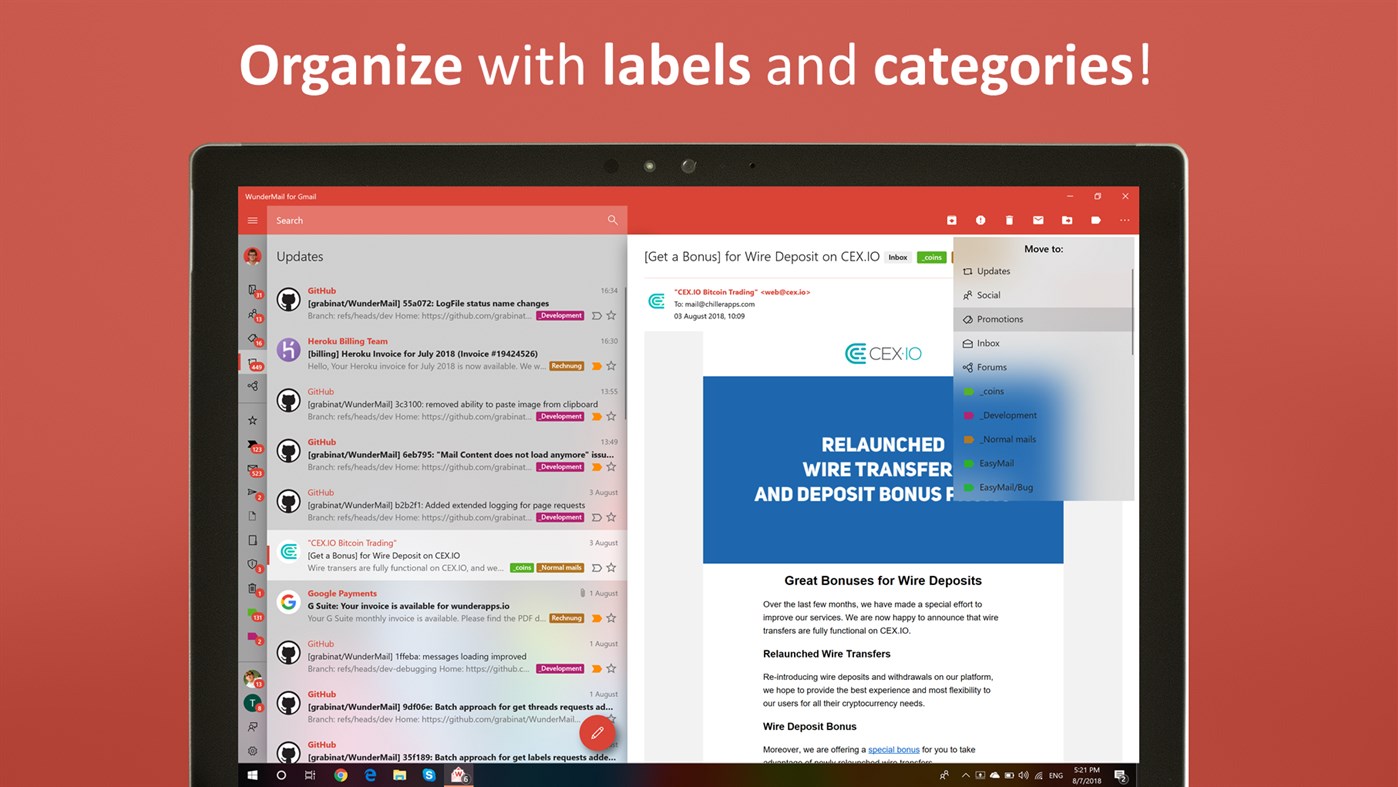Click the _coins chip beside email subject
Image resolution: width=1398 pixels, height=787 pixels.
(931, 256)
